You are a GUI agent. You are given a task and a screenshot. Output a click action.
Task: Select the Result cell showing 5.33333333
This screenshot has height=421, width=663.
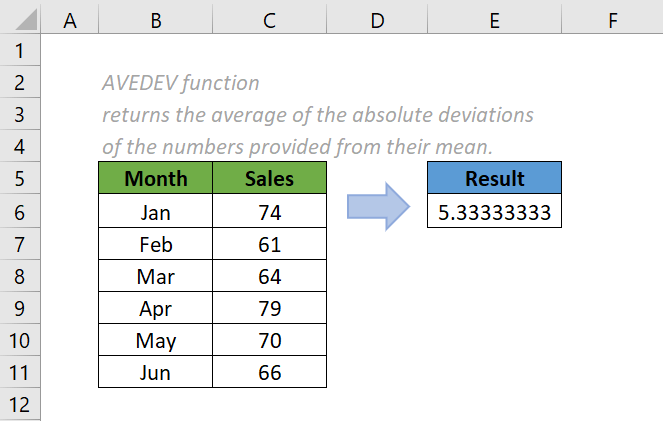[x=494, y=212]
